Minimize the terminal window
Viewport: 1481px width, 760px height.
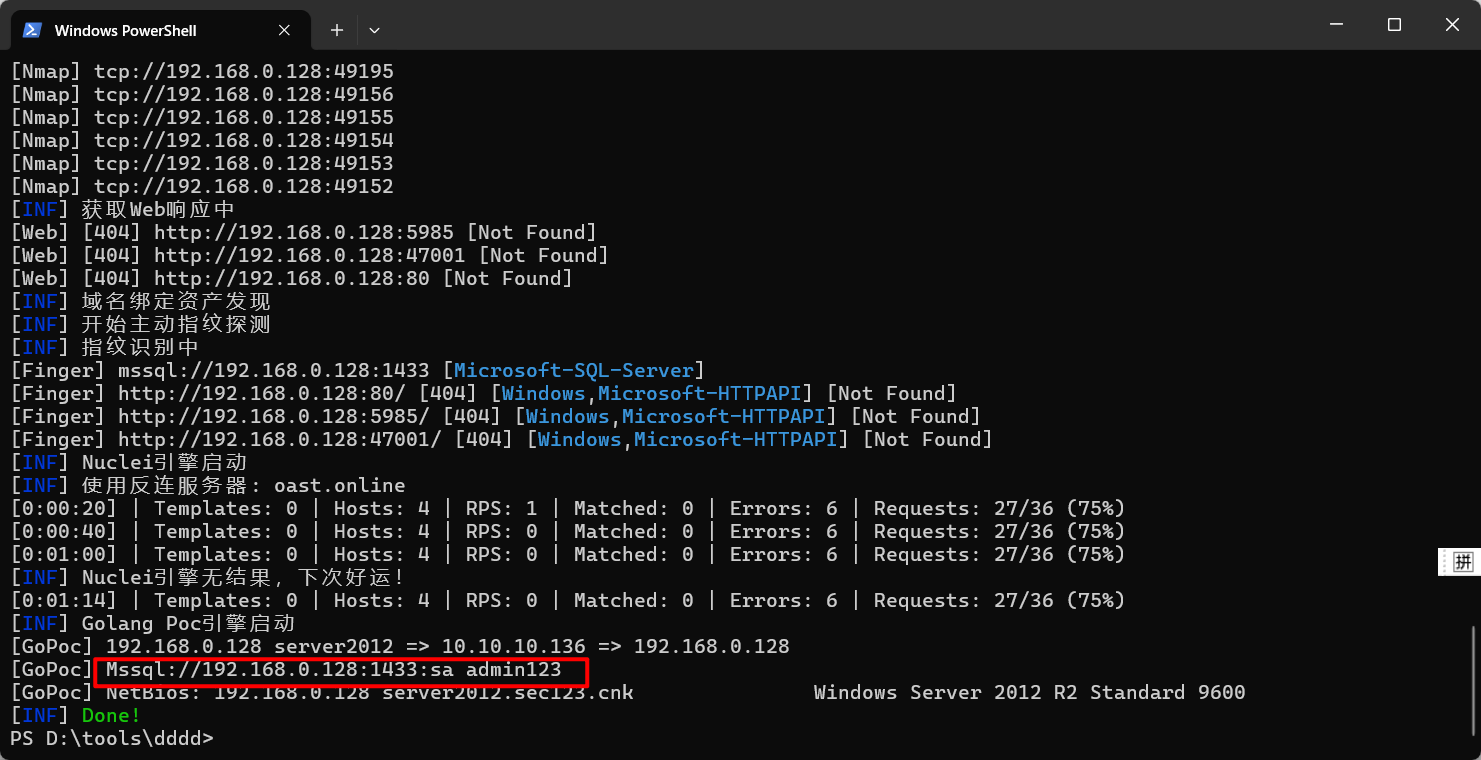[x=1336, y=25]
